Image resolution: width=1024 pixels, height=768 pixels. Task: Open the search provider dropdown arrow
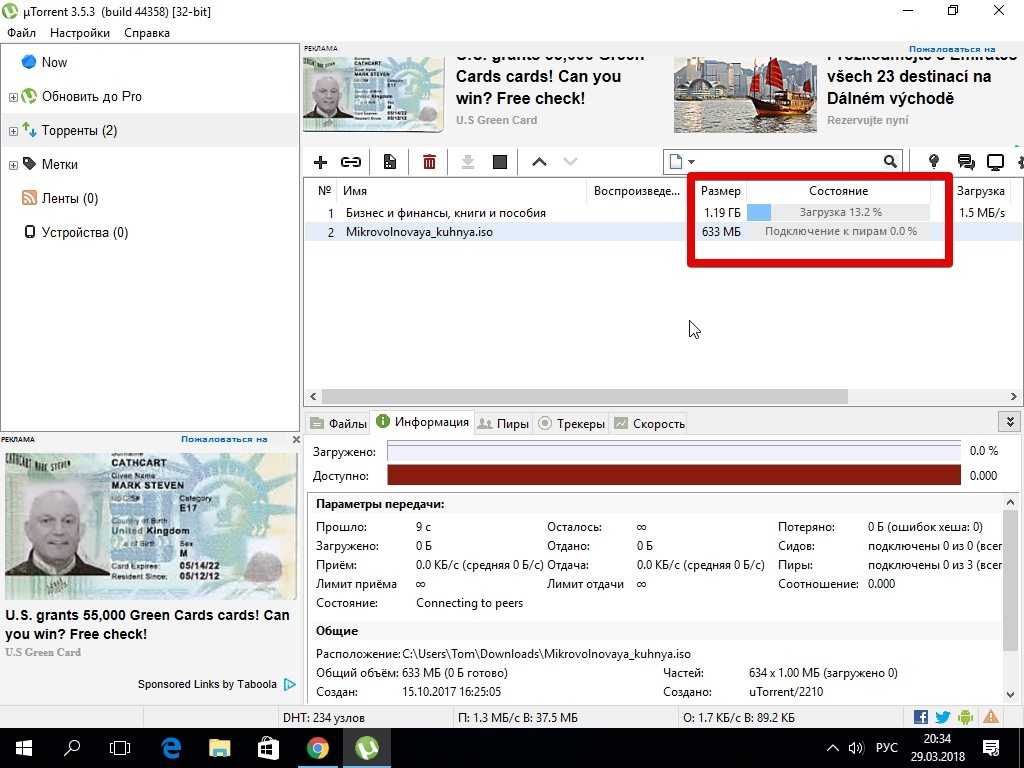click(x=692, y=162)
